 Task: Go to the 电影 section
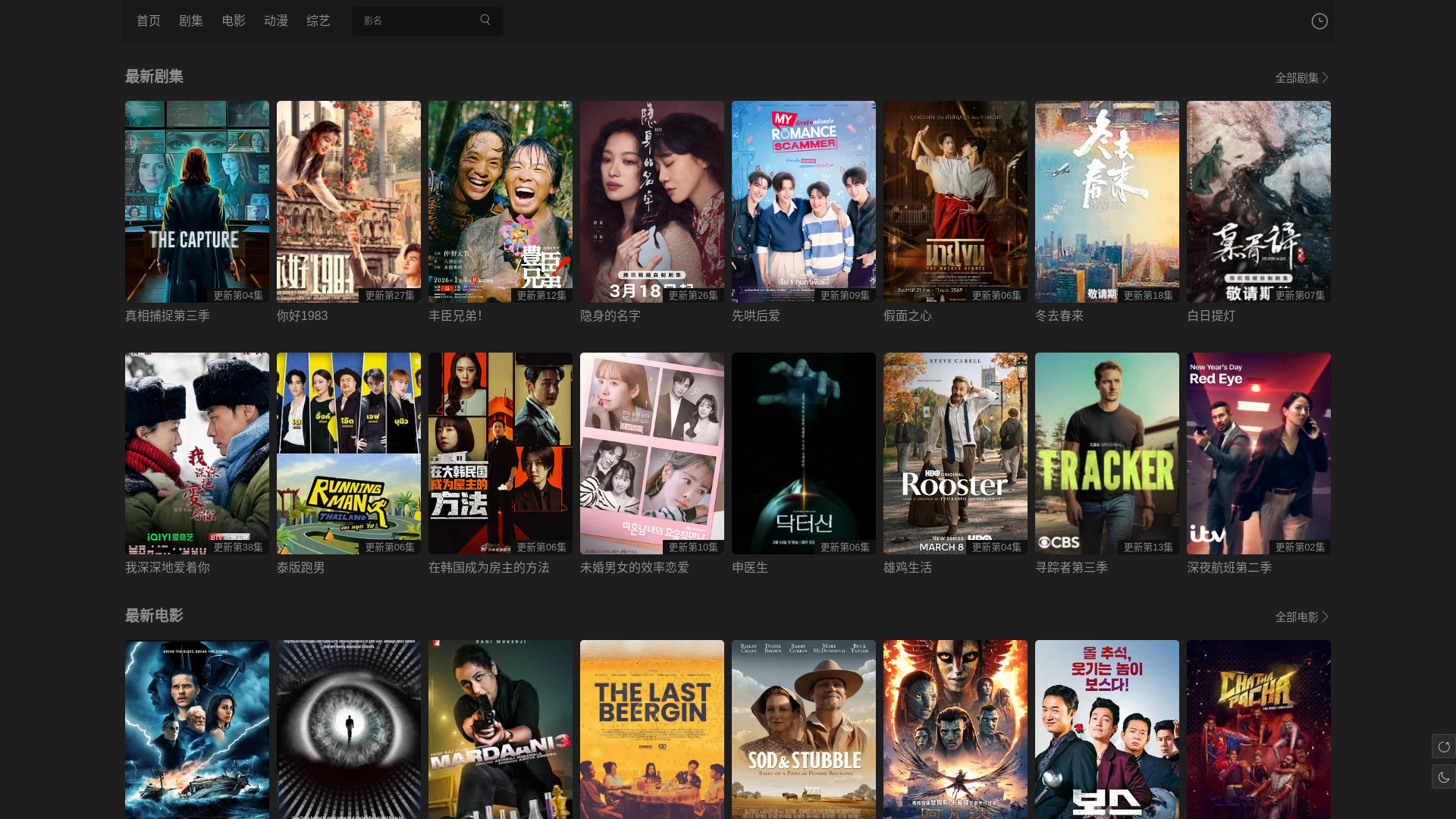[x=234, y=20]
